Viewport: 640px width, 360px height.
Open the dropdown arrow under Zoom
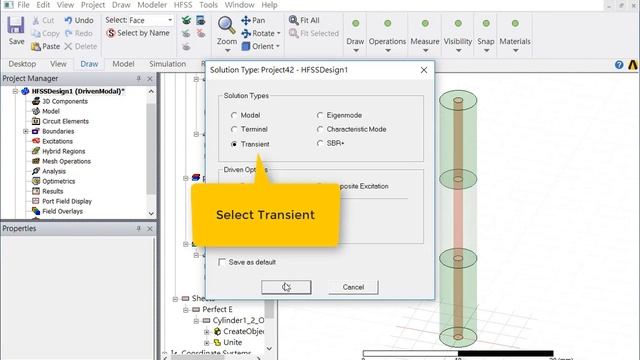(227, 51)
